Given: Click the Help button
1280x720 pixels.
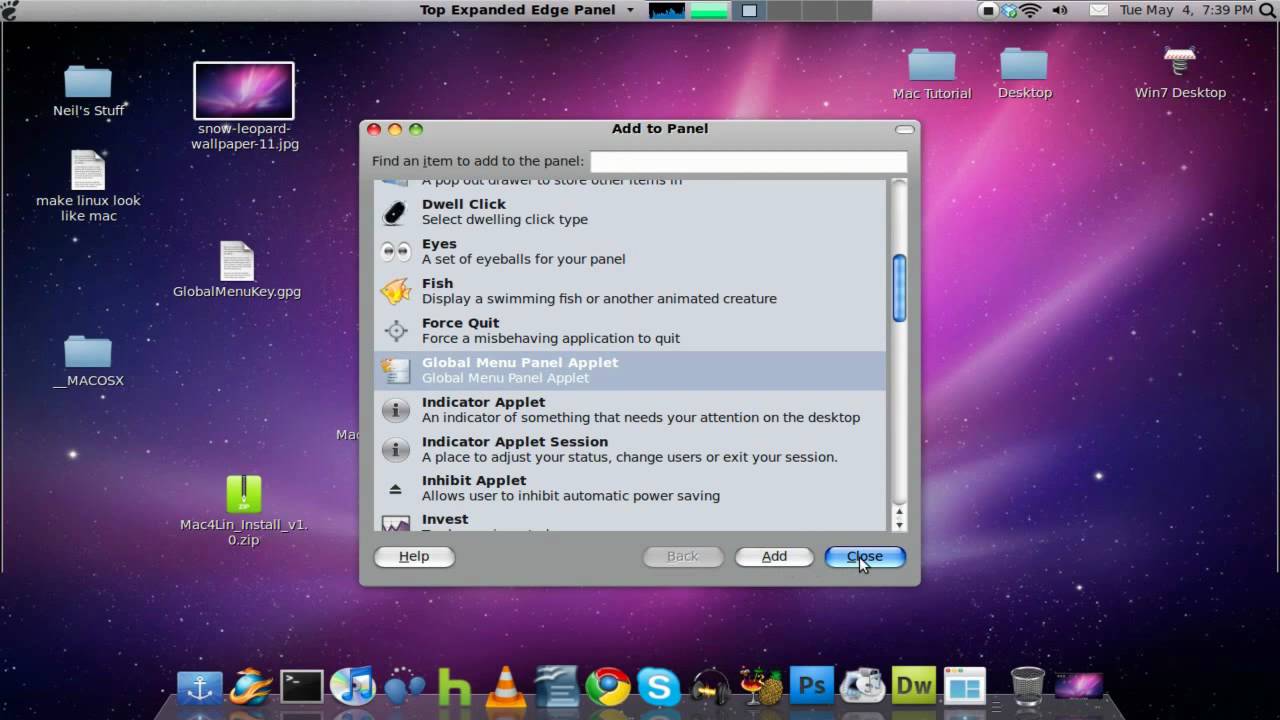Looking at the screenshot, I should pyautogui.click(x=414, y=557).
